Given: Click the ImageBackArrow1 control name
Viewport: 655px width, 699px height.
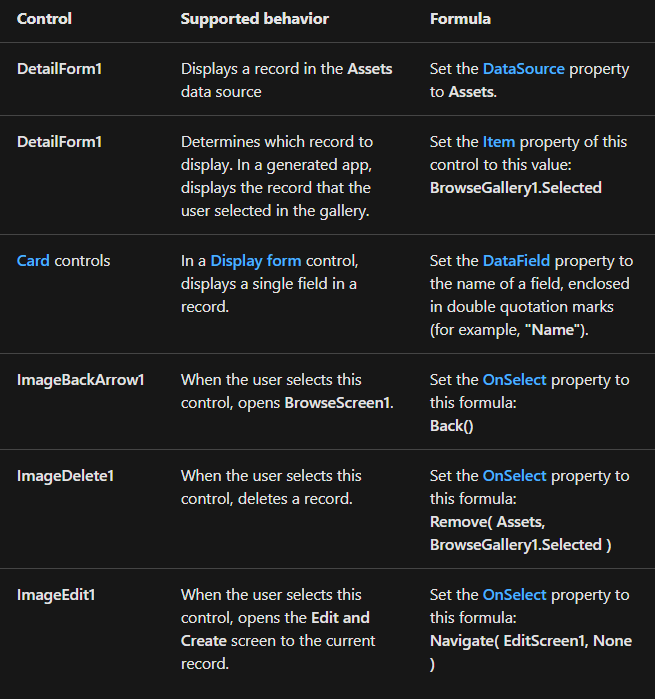Looking at the screenshot, I should pos(80,380).
